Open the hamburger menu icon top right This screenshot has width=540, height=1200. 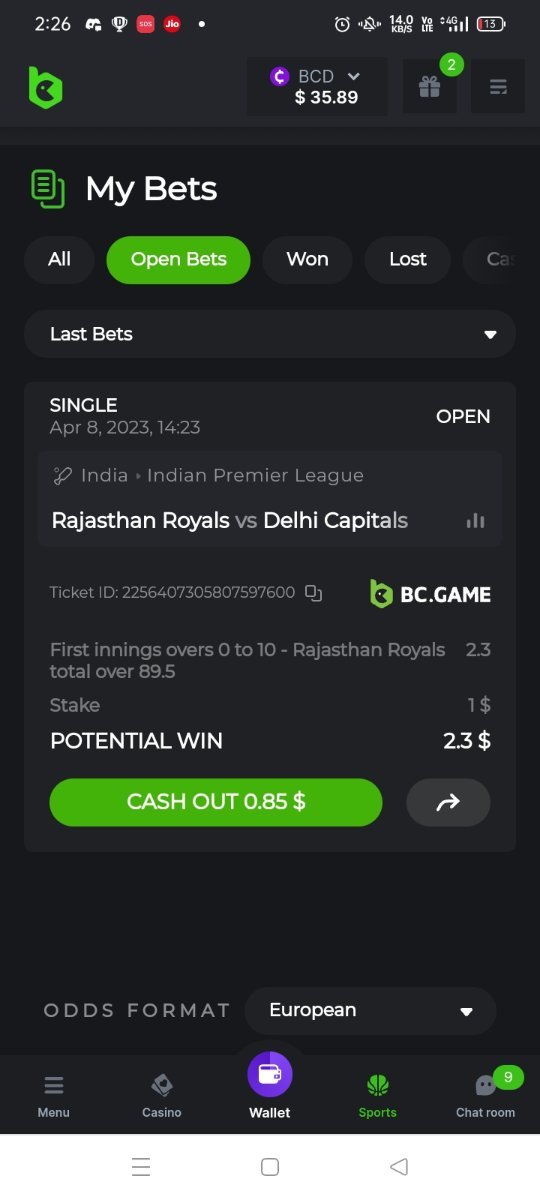[498, 86]
